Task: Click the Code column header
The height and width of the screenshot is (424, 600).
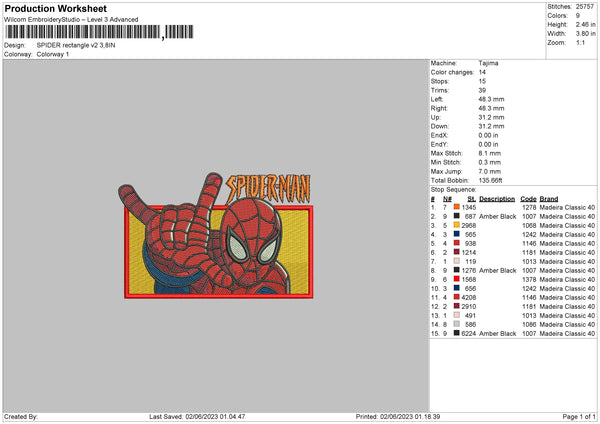Action: [528, 198]
